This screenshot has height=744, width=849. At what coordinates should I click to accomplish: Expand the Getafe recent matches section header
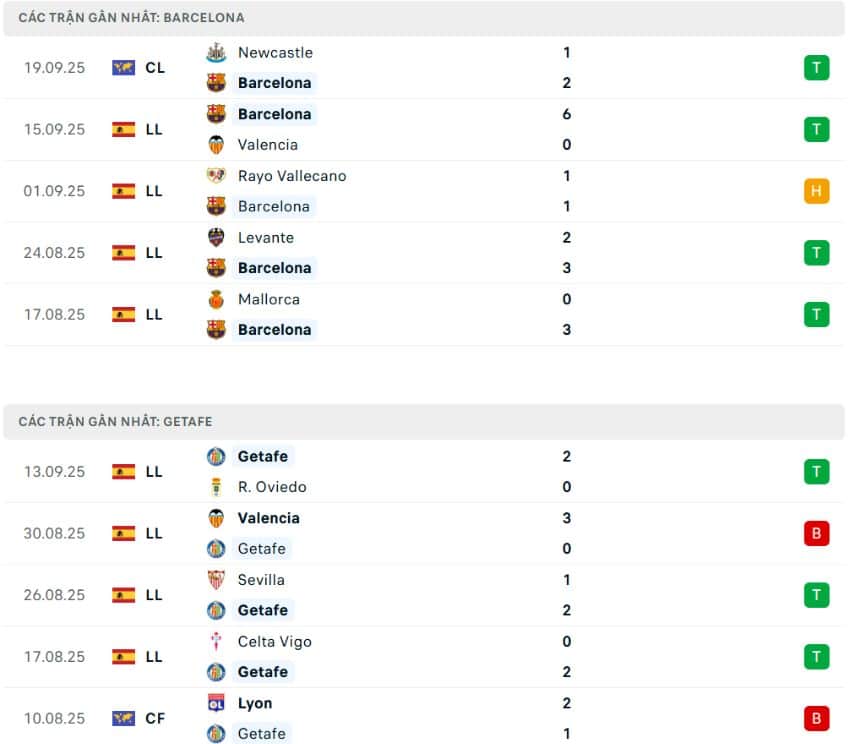(x=115, y=421)
